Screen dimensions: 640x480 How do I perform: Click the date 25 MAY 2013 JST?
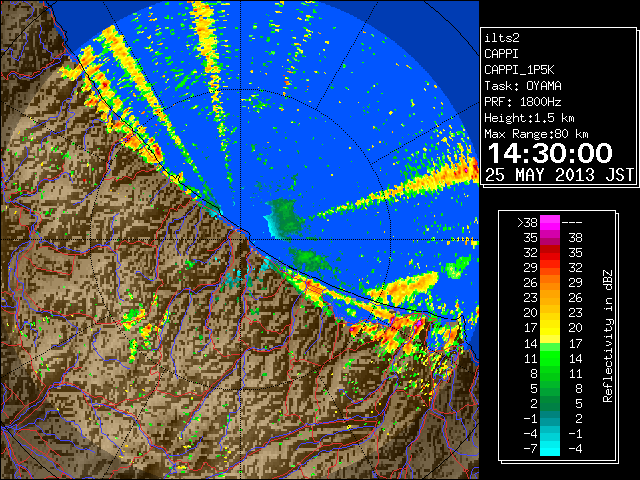560,175
